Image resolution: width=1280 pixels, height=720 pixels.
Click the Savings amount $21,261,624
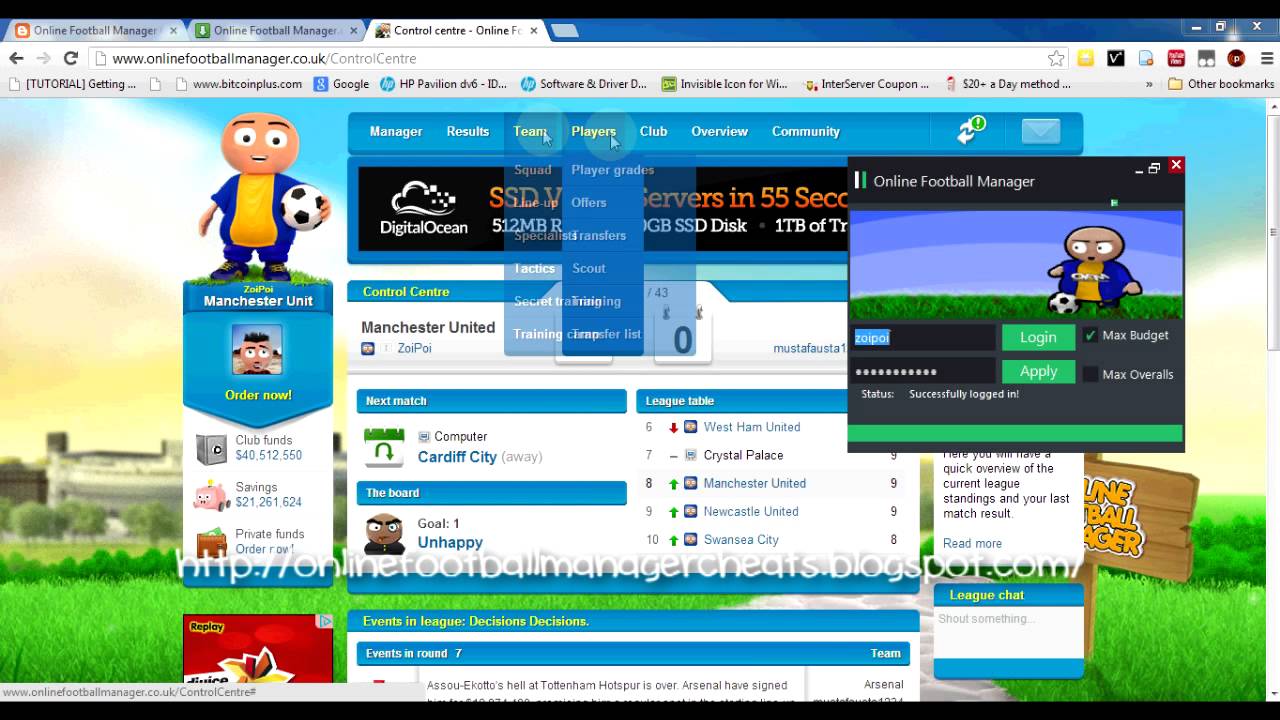[268, 503]
